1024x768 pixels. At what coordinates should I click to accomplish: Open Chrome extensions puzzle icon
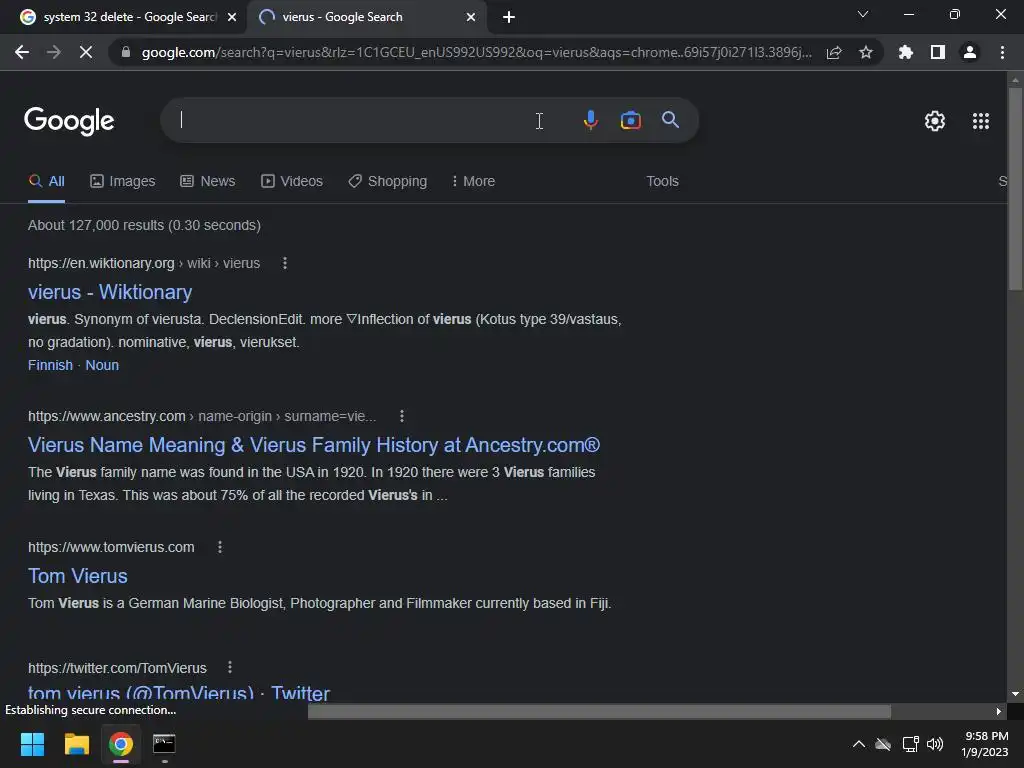(x=905, y=52)
